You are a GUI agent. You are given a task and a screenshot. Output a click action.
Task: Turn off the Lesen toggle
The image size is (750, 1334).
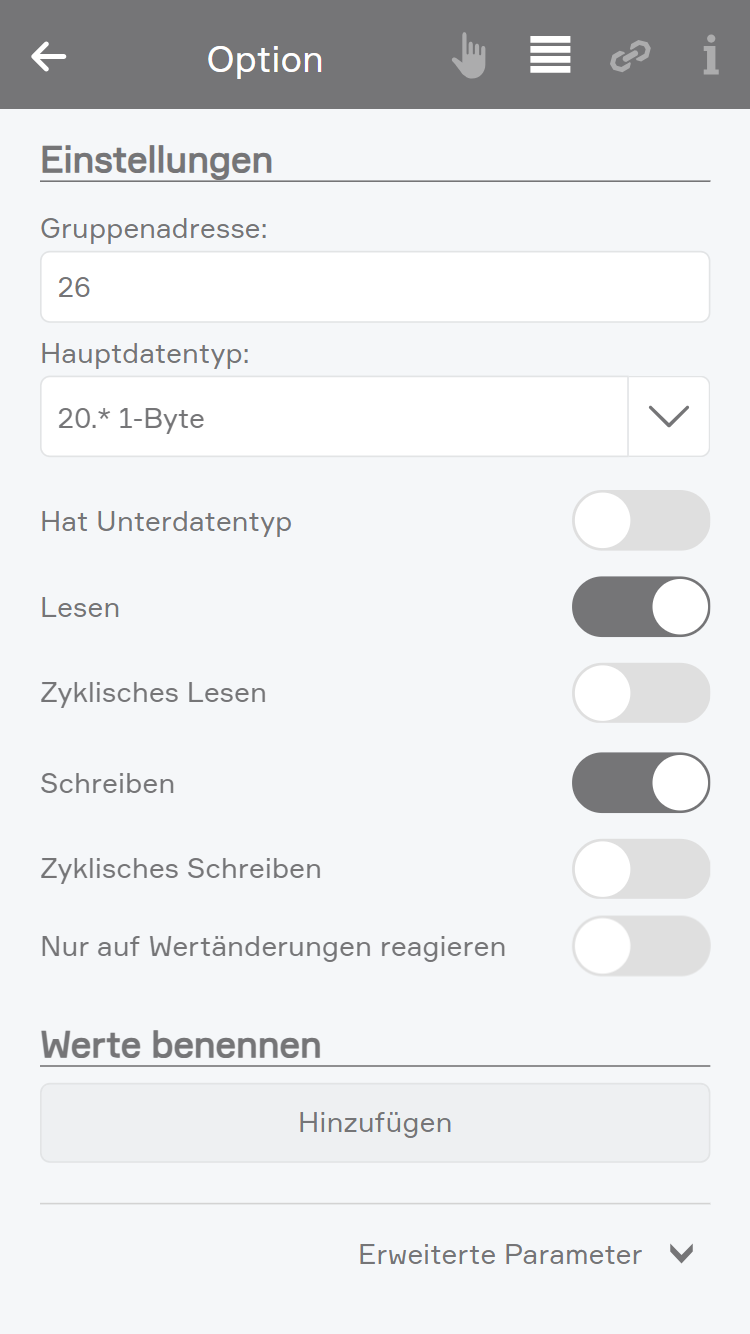(x=640, y=607)
